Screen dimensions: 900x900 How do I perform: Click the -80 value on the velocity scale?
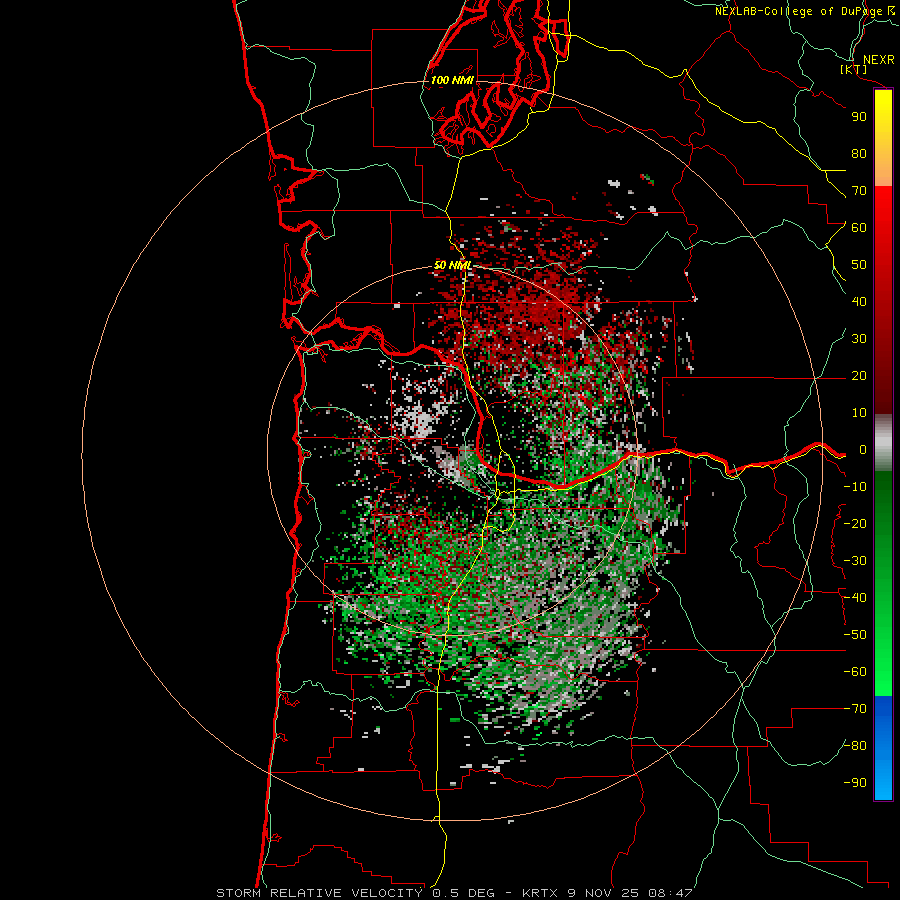pos(855,746)
